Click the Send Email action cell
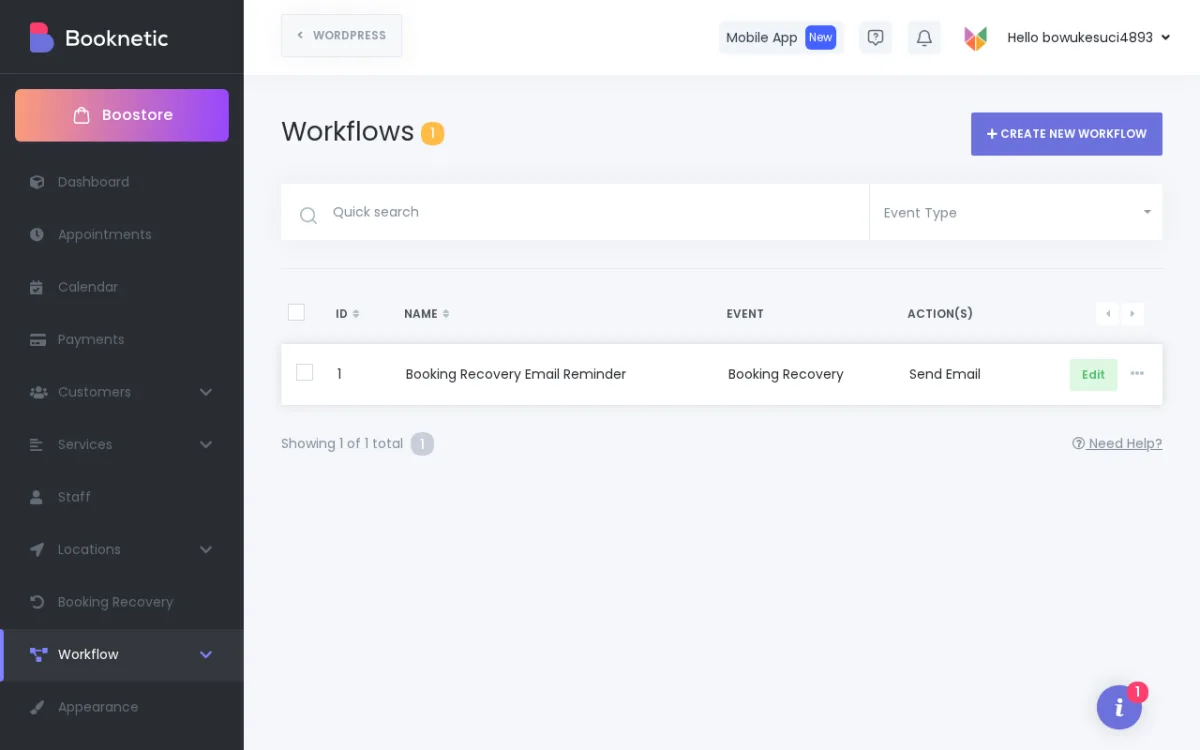1200x750 pixels. click(x=945, y=374)
